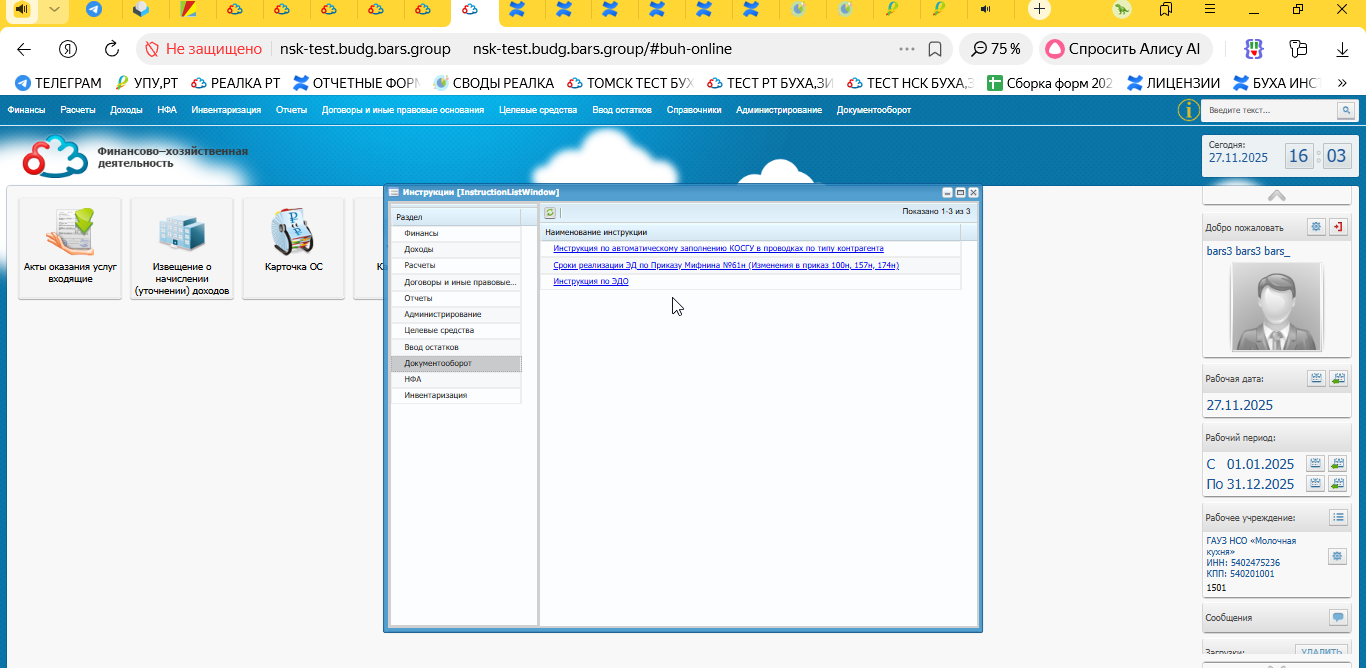Open the Доходы top menu
The height and width of the screenshot is (668, 1366).
(x=126, y=110)
